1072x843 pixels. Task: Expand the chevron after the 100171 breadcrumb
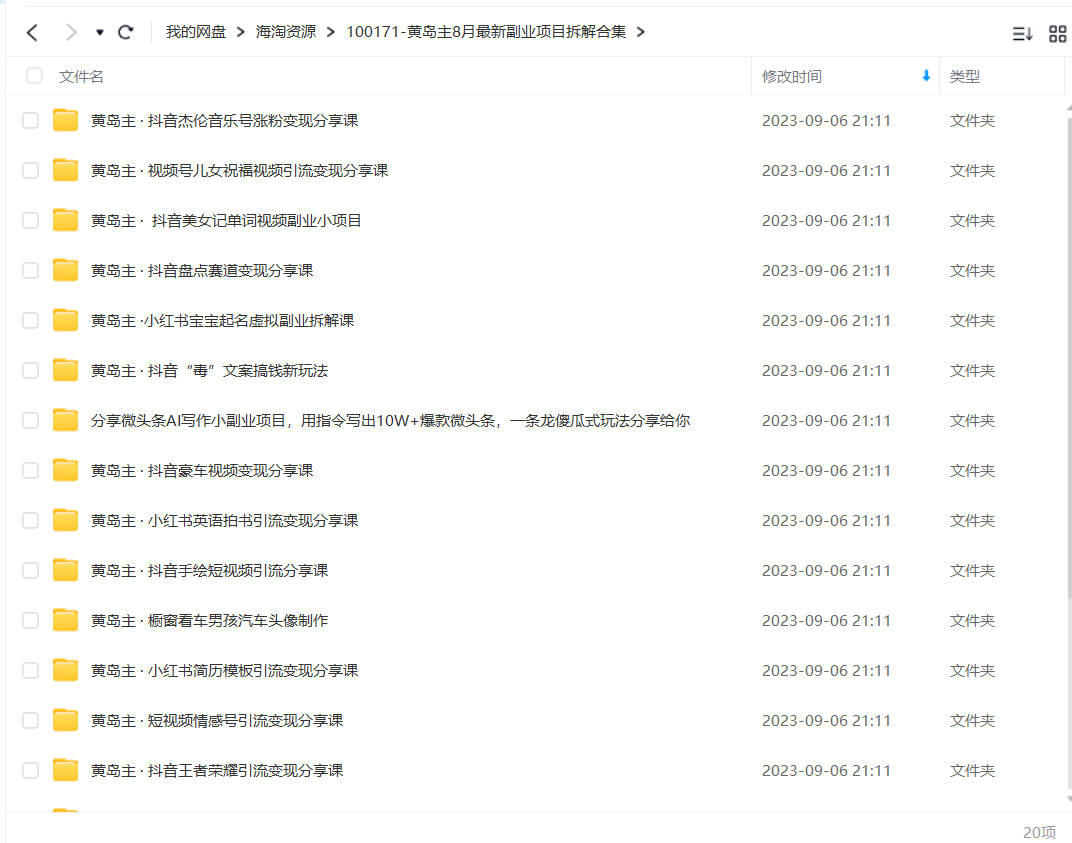tap(641, 32)
